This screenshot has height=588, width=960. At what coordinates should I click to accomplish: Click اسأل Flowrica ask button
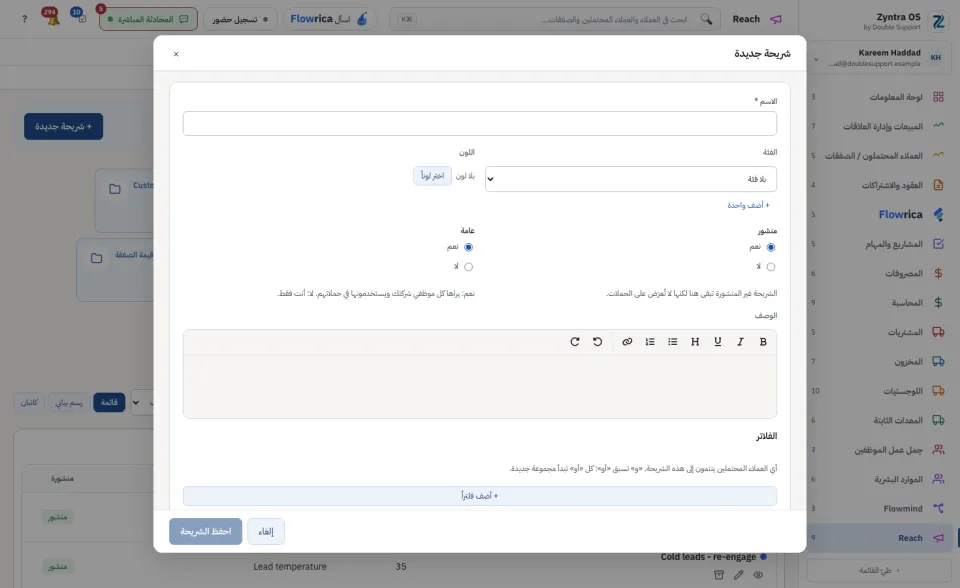329,19
